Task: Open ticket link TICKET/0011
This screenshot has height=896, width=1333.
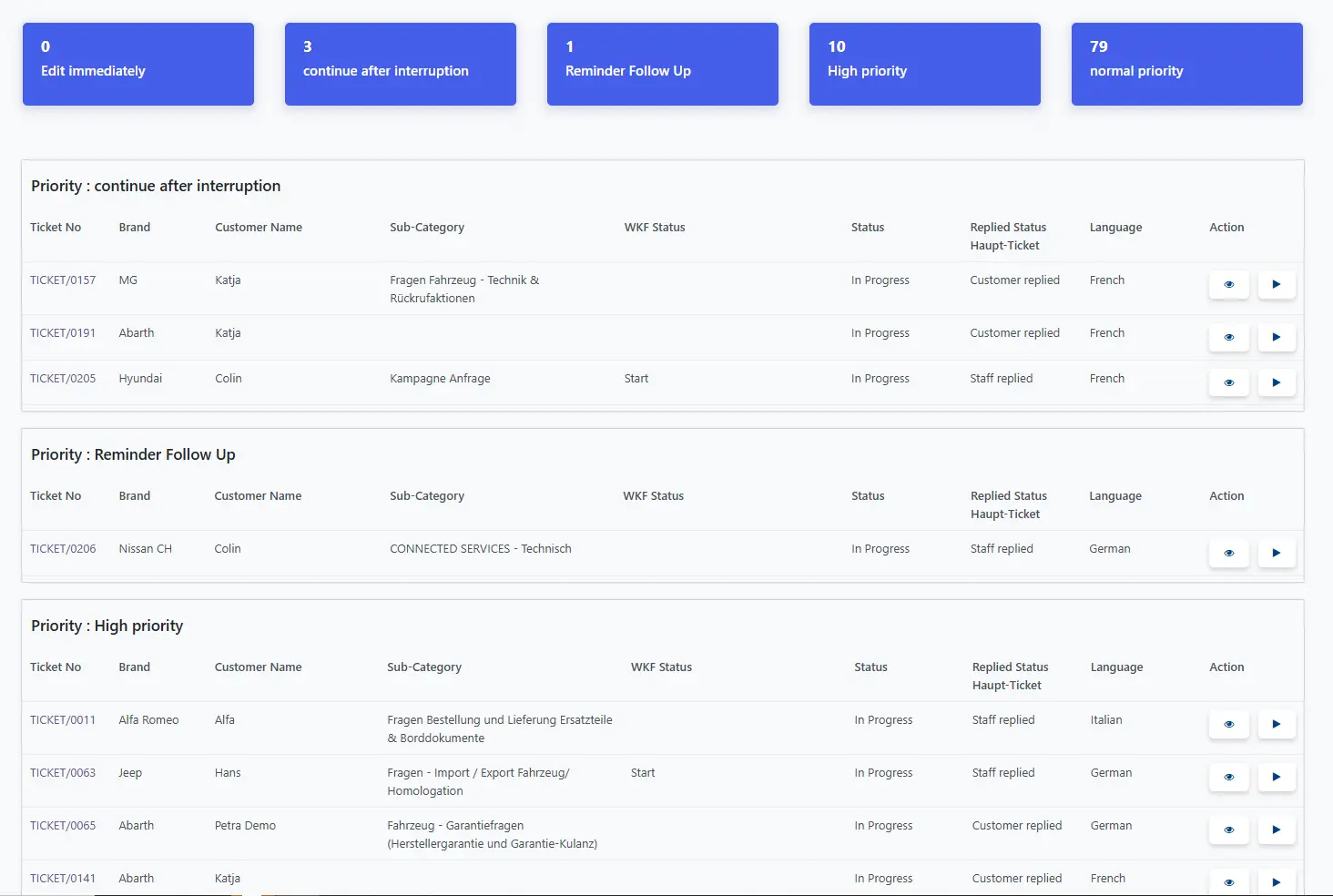Action: 63,720
